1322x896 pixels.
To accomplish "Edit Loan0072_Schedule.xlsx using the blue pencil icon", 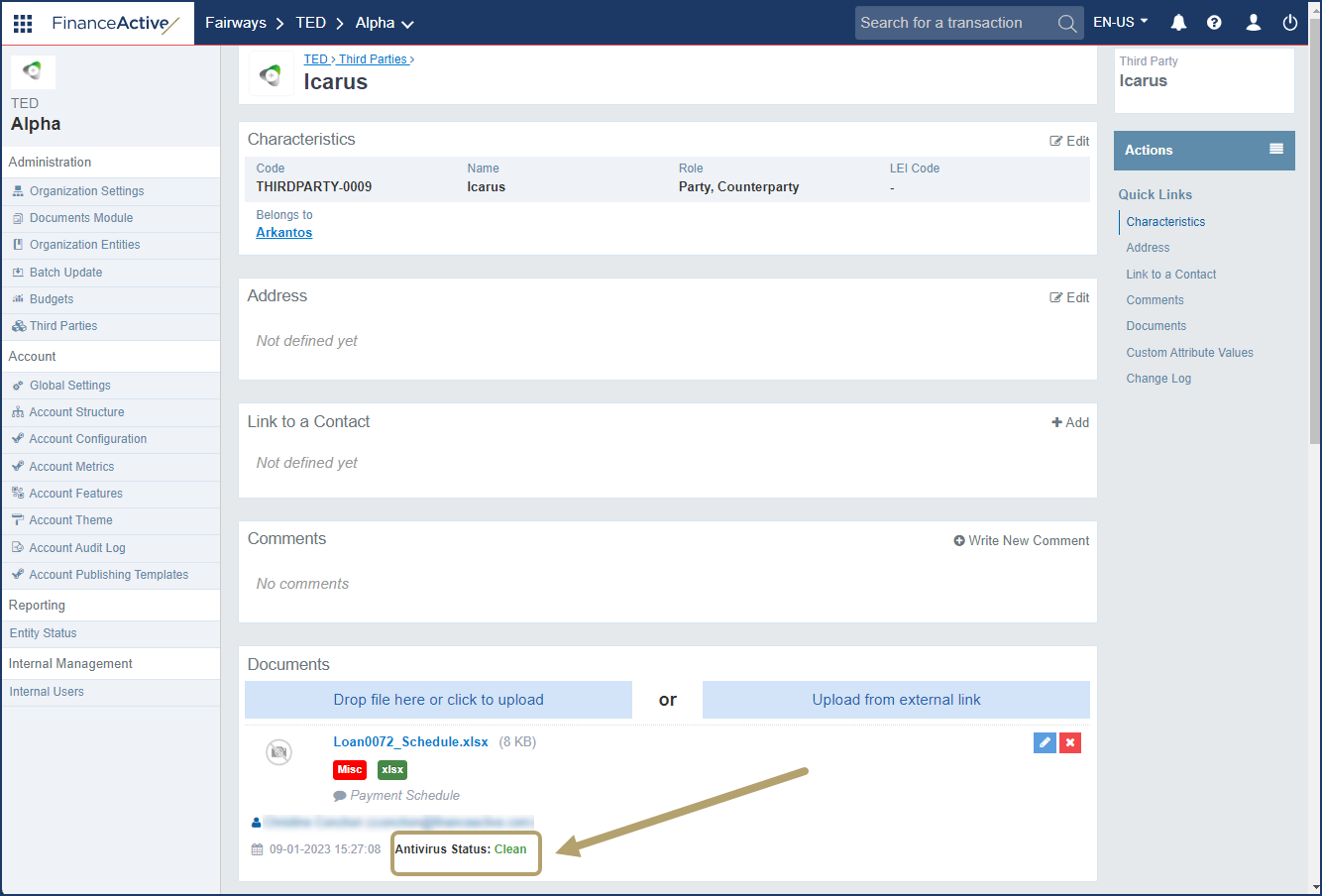I will (x=1045, y=741).
